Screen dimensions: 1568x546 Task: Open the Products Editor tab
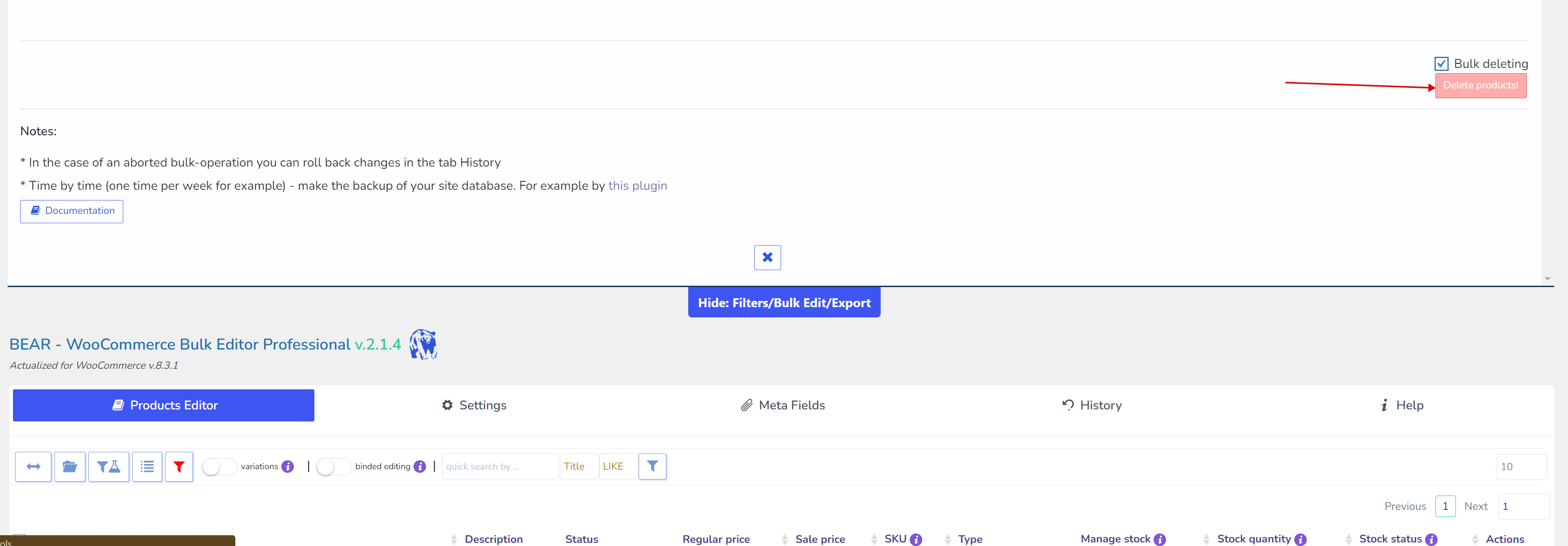click(x=164, y=405)
